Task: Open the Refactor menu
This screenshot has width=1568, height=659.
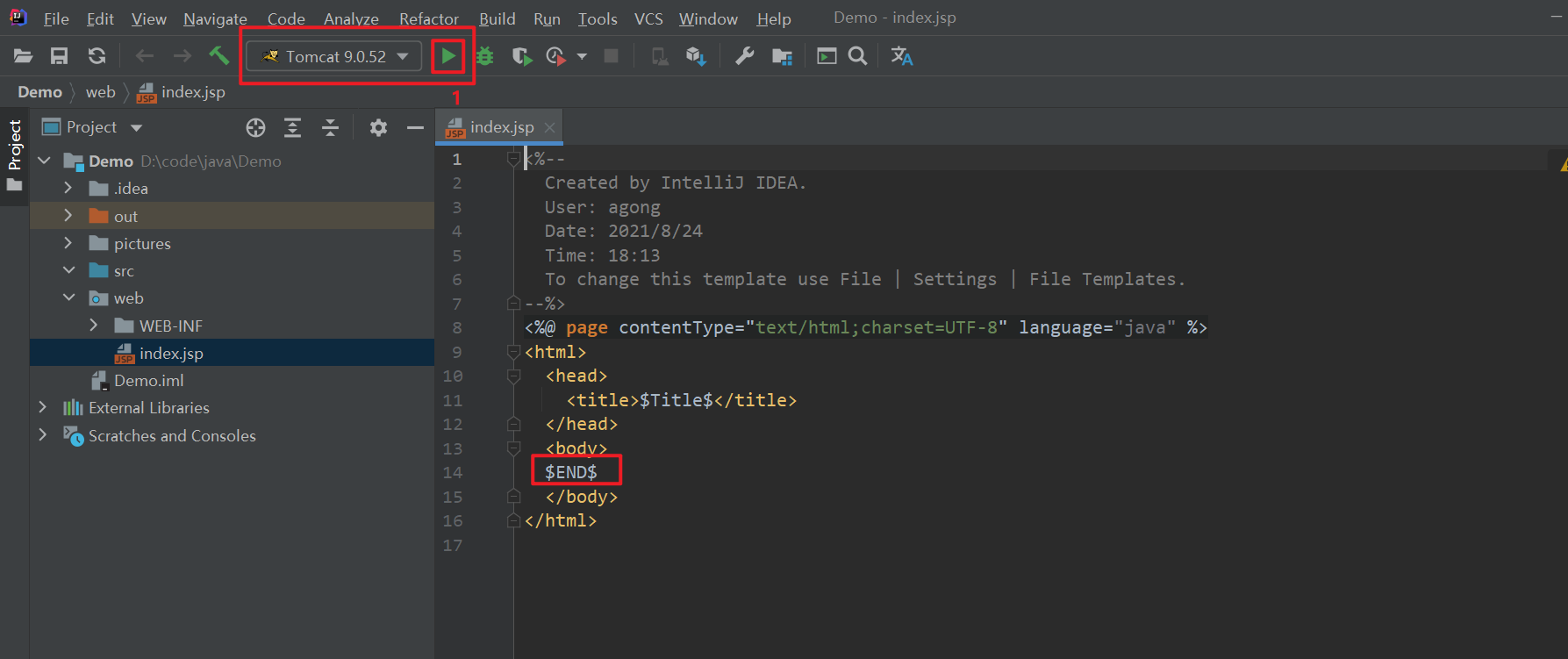Action: click(429, 18)
